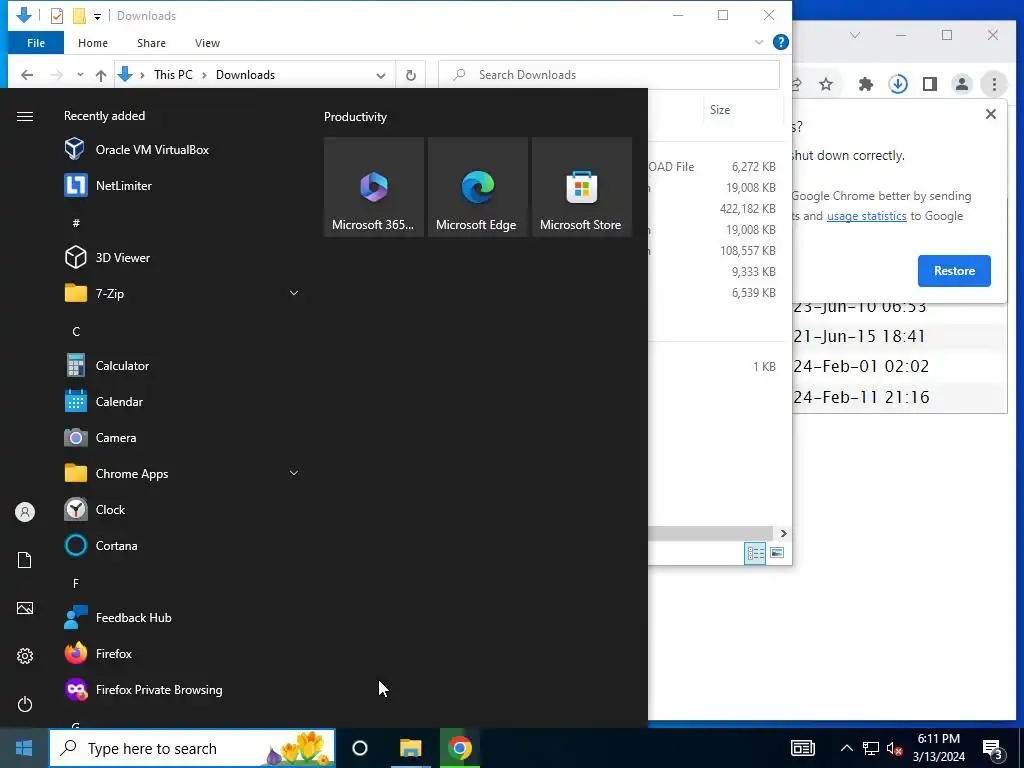Open the 7-Zip folder entry

click(x=182, y=293)
